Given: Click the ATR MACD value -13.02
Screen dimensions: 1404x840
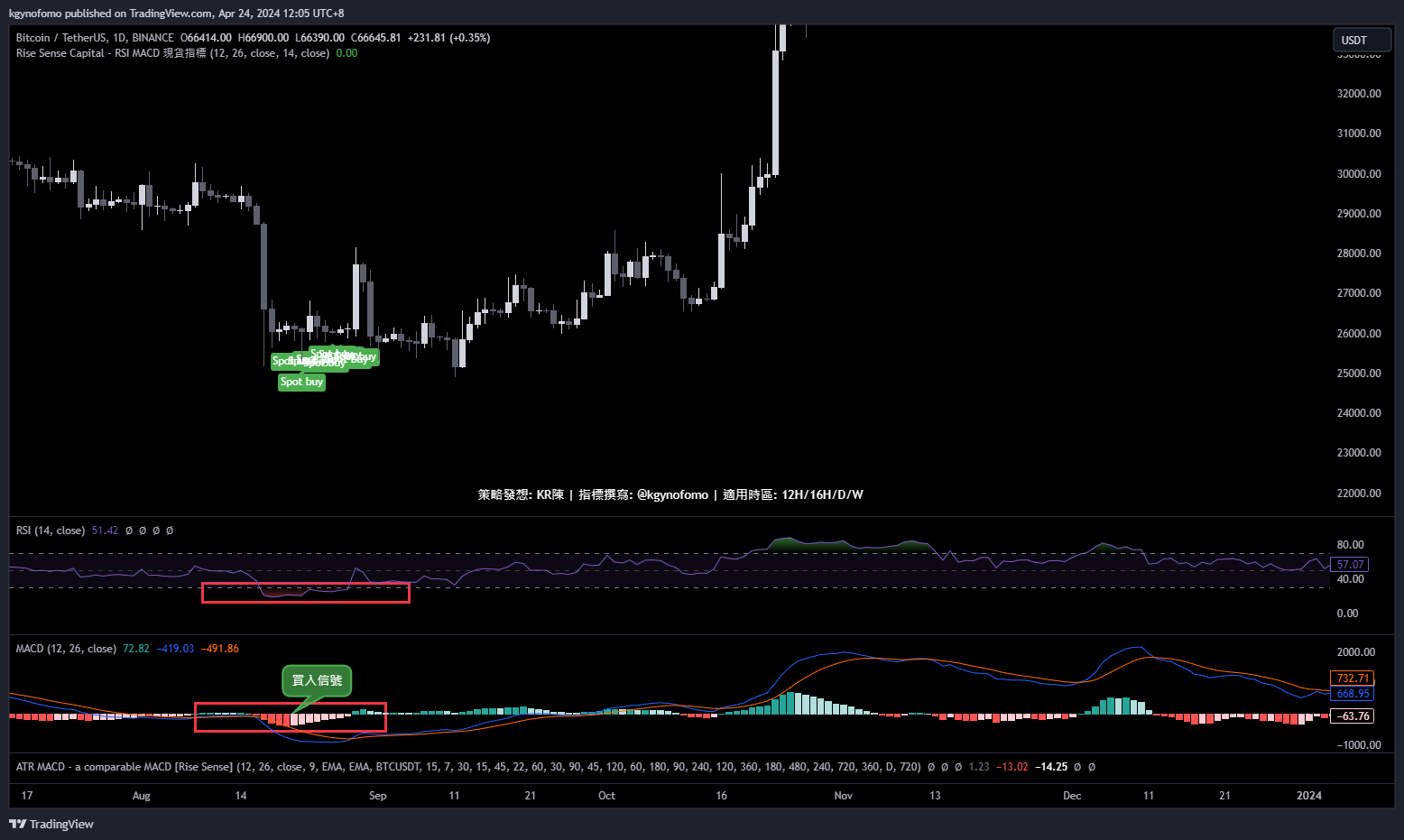Looking at the screenshot, I should coord(1011,767).
